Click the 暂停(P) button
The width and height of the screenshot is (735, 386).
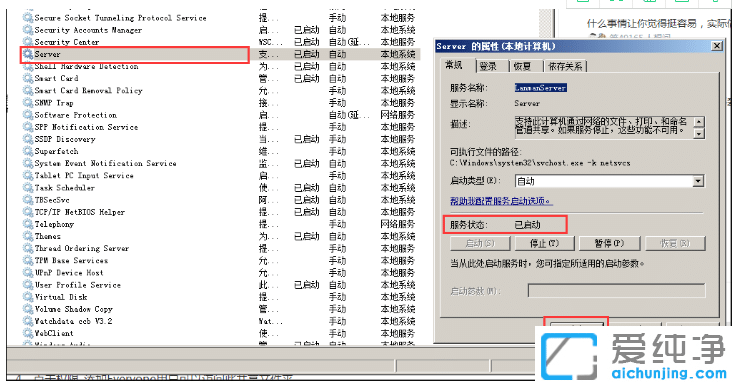tap(609, 243)
